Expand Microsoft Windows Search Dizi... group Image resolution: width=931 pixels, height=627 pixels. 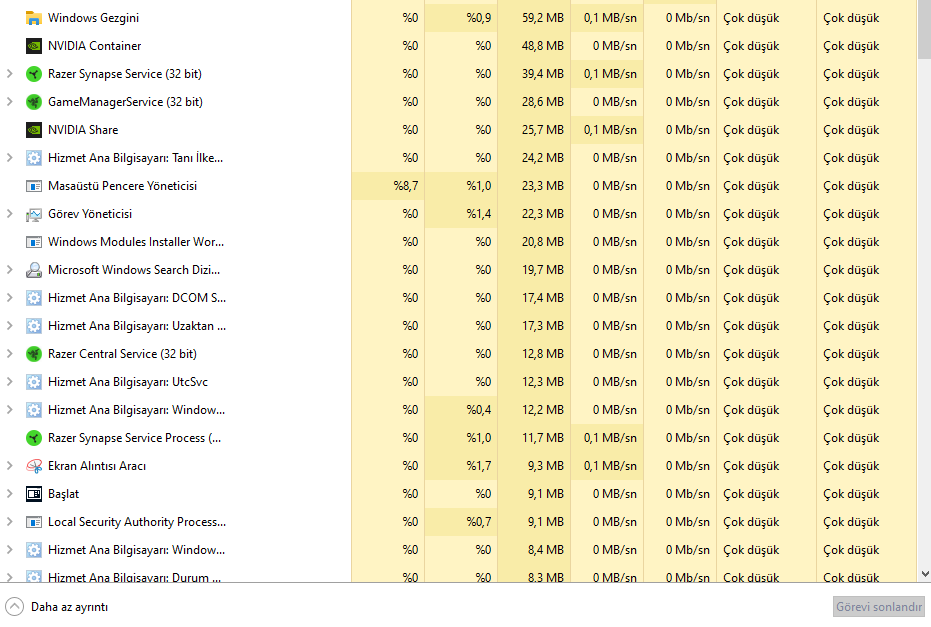[x=10, y=270]
